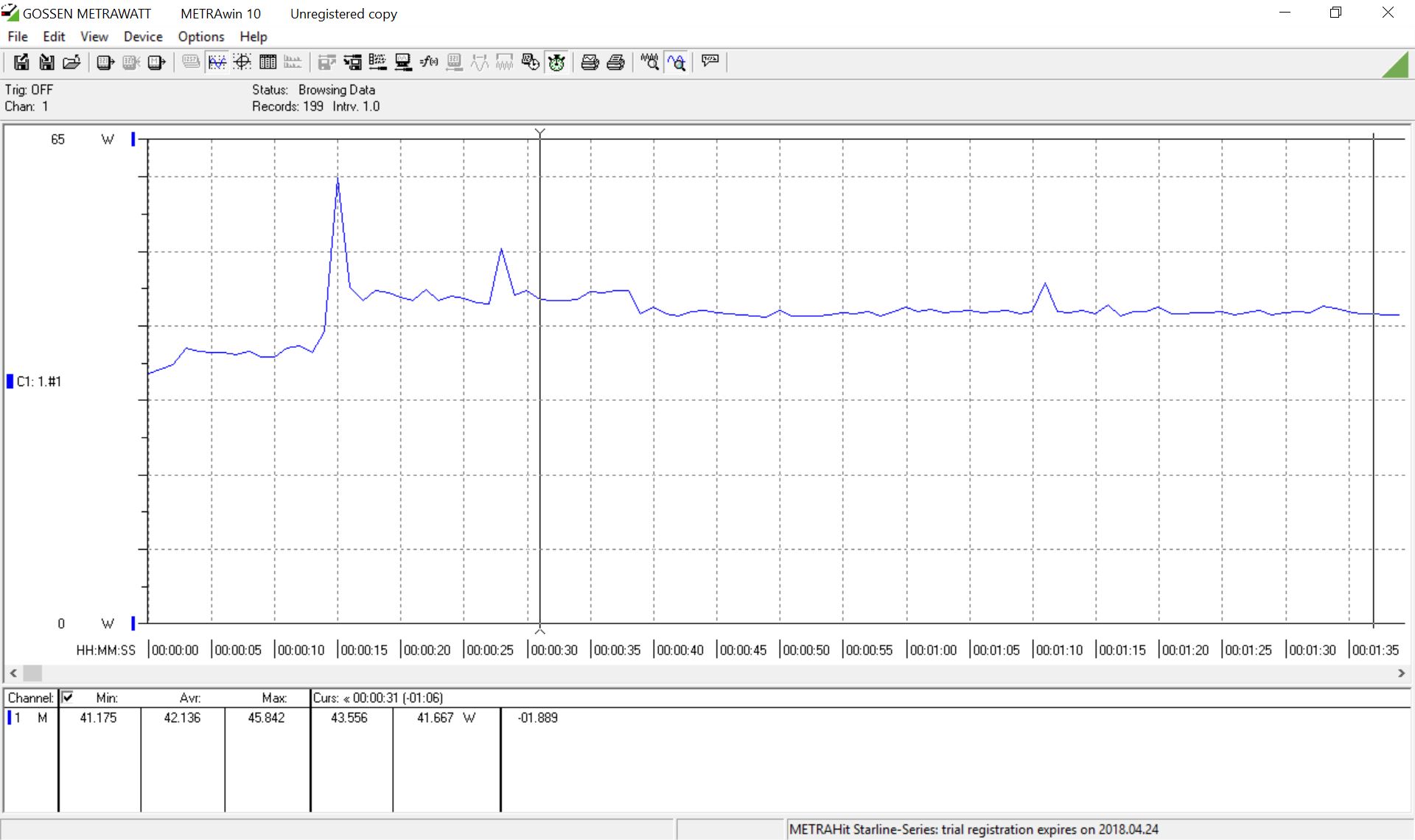This screenshot has width=1415, height=840.
Task: Click the blue C1 channel color marker
Action: (10, 381)
